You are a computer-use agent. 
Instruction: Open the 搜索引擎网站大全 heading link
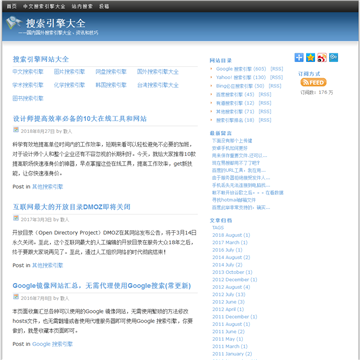(41, 59)
